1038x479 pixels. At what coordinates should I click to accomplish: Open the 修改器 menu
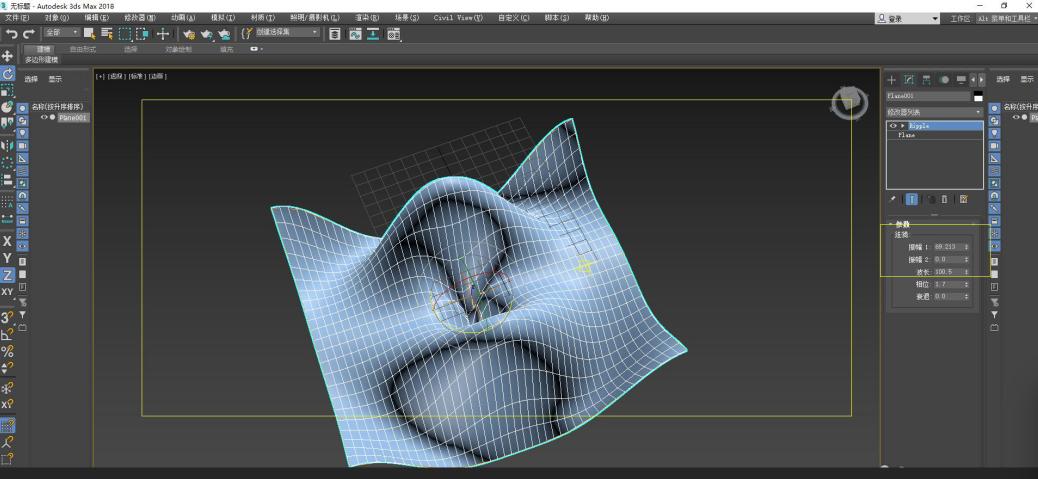[140, 18]
